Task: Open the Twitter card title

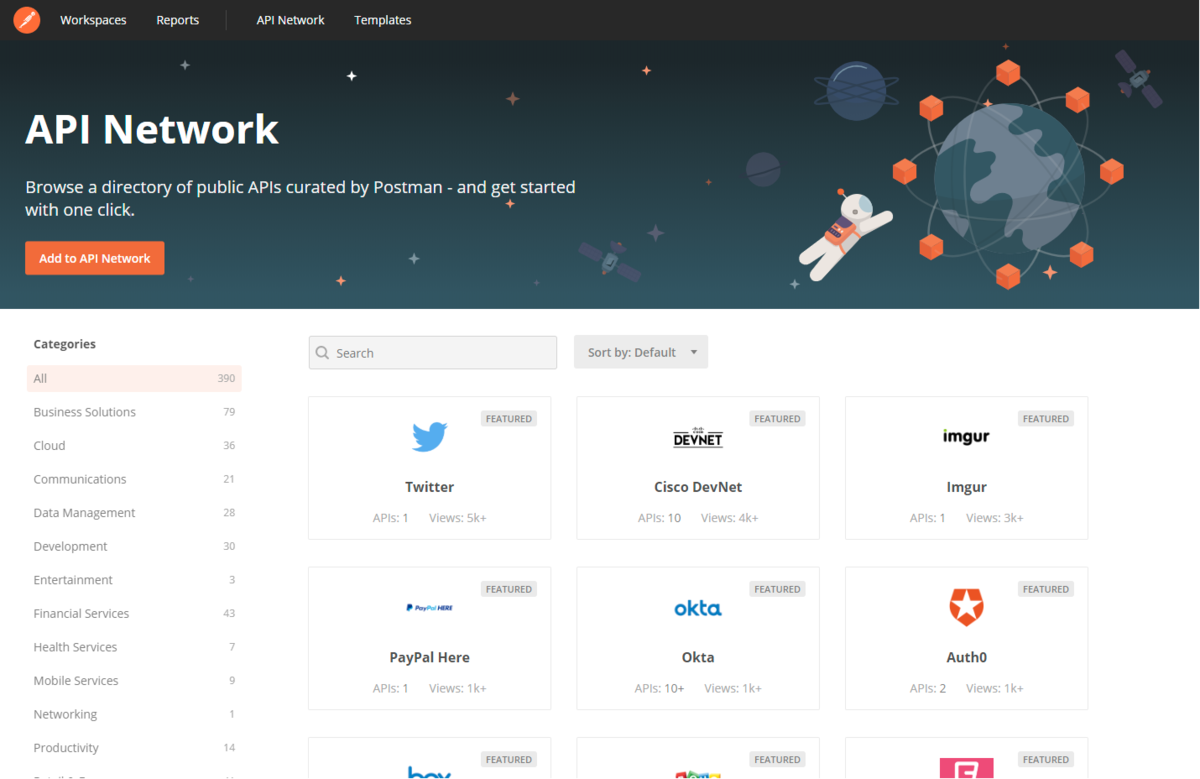Action: [x=430, y=487]
